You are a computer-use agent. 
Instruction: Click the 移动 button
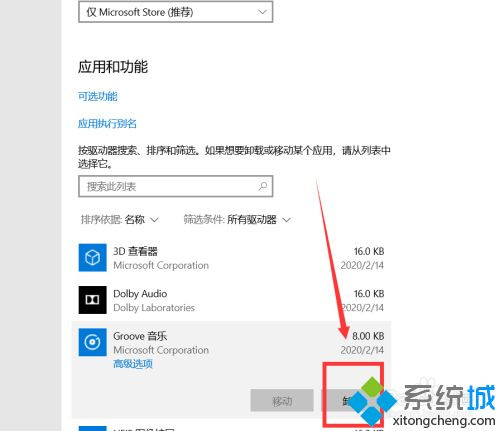(x=282, y=400)
